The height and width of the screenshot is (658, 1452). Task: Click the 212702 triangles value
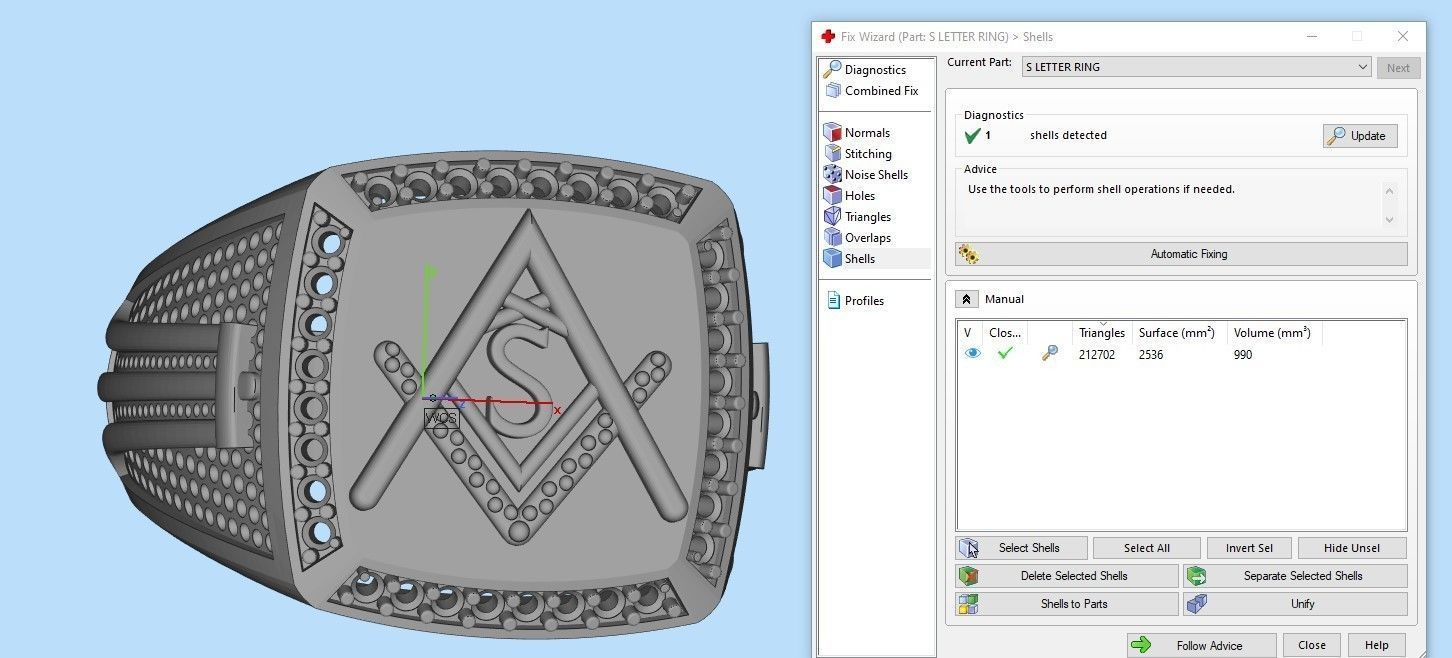point(1097,355)
